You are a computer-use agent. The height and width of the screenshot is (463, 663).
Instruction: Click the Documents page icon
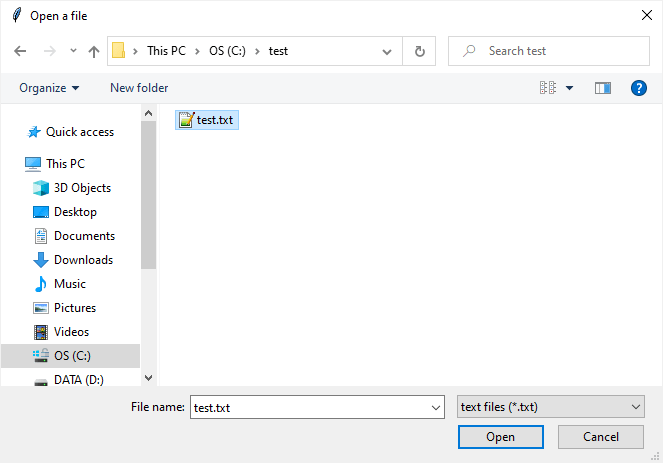[x=41, y=236]
